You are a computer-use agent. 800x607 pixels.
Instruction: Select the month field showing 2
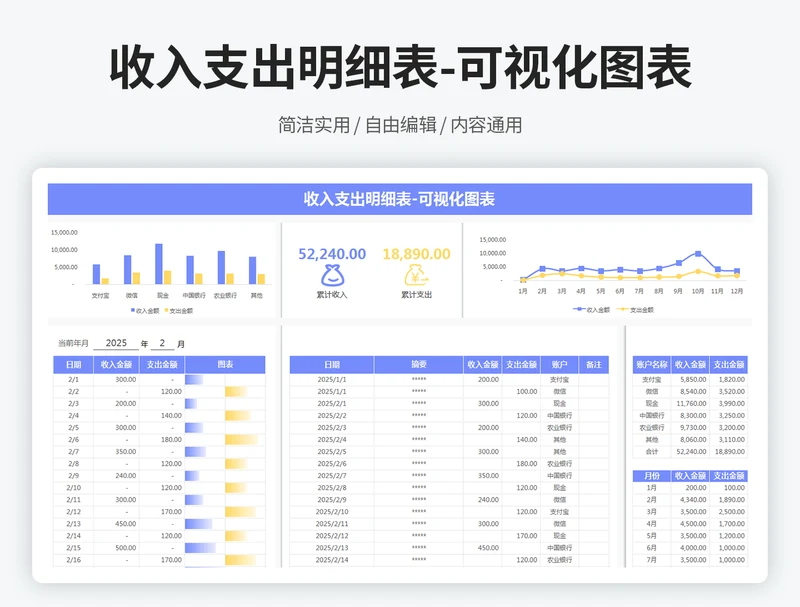pyautogui.click(x=162, y=343)
